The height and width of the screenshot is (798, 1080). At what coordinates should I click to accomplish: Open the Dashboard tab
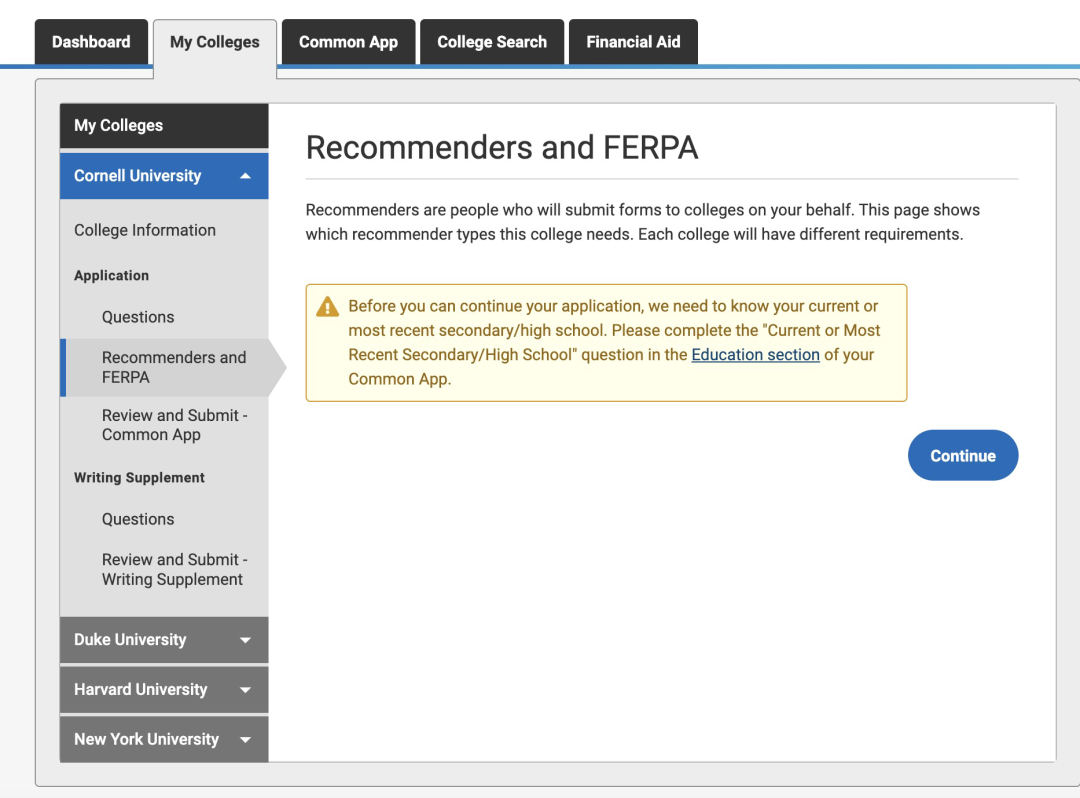click(x=91, y=42)
